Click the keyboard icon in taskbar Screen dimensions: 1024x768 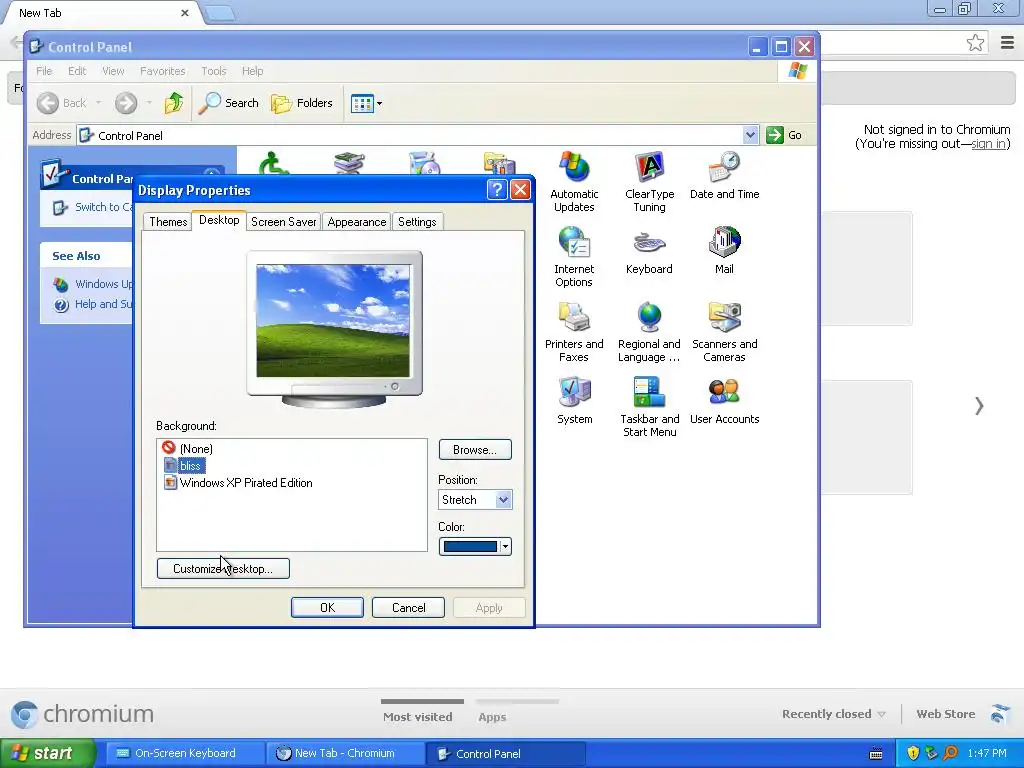tap(876, 754)
